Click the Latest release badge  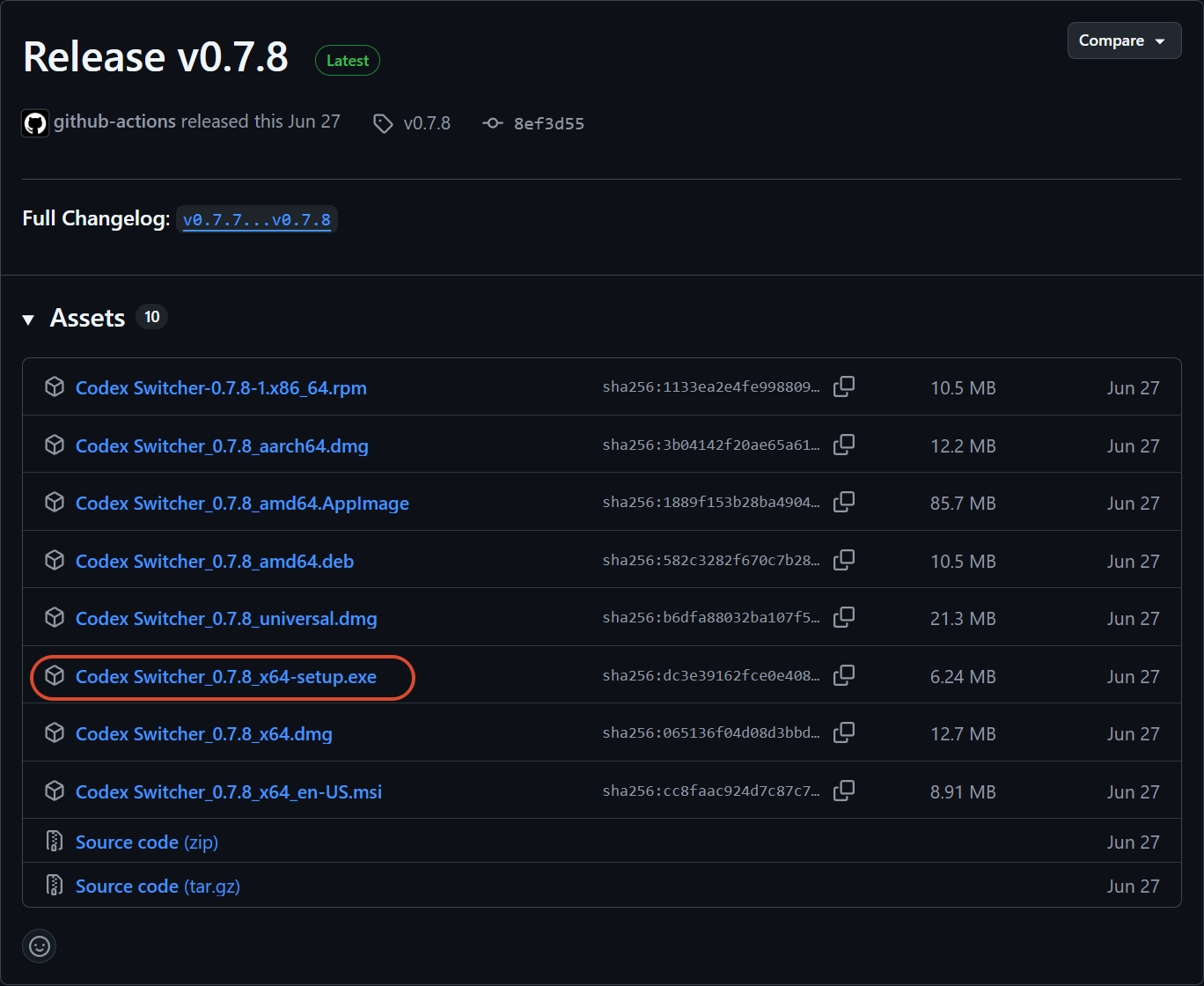click(x=348, y=61)
